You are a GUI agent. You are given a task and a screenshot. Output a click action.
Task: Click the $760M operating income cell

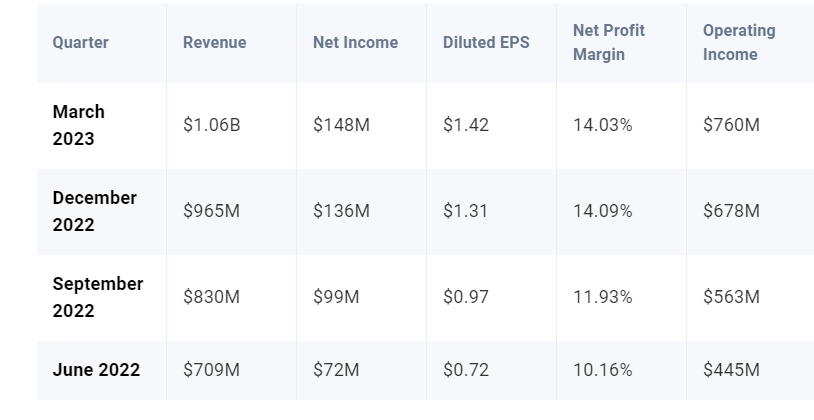tap(731, 125)
